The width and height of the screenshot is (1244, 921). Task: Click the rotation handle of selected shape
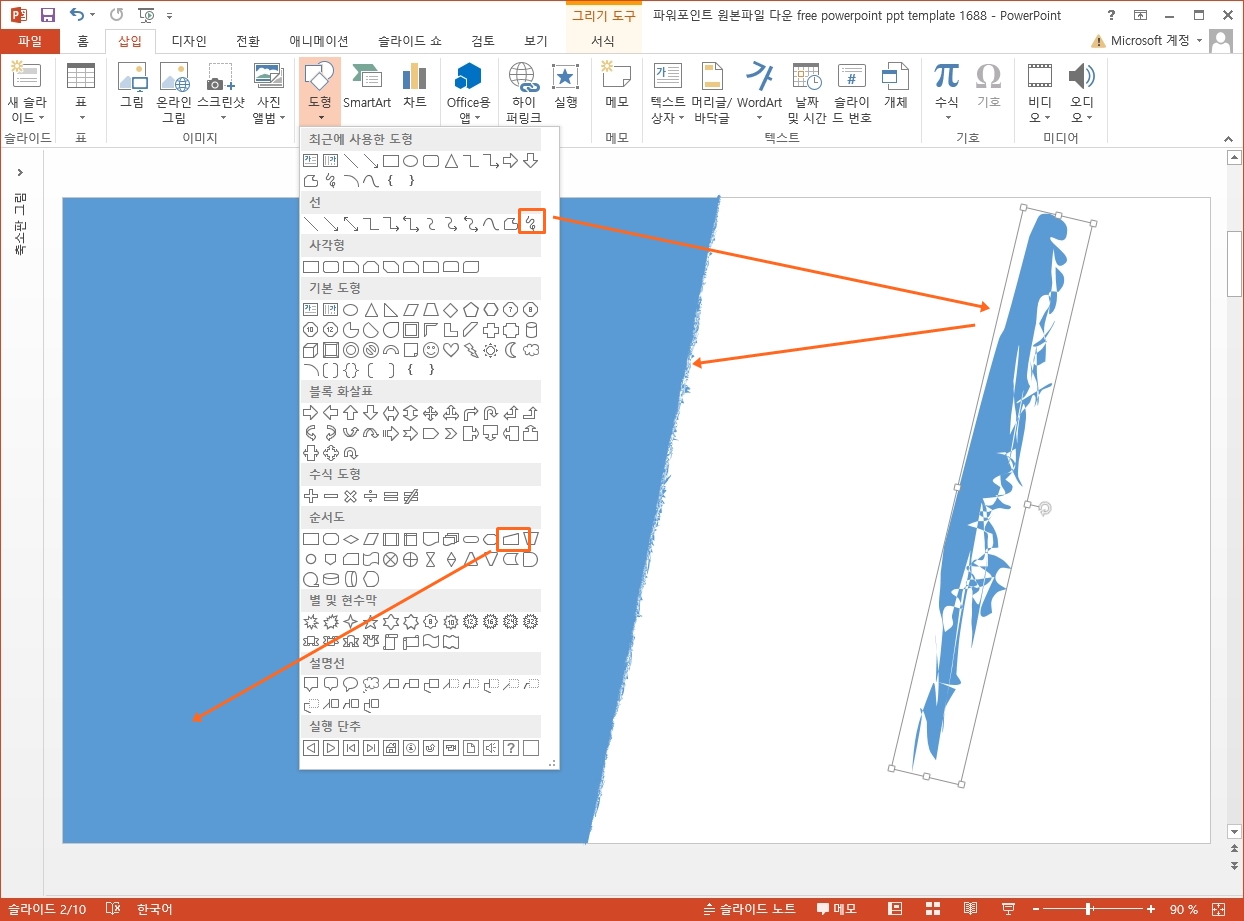click(1045, 509)
